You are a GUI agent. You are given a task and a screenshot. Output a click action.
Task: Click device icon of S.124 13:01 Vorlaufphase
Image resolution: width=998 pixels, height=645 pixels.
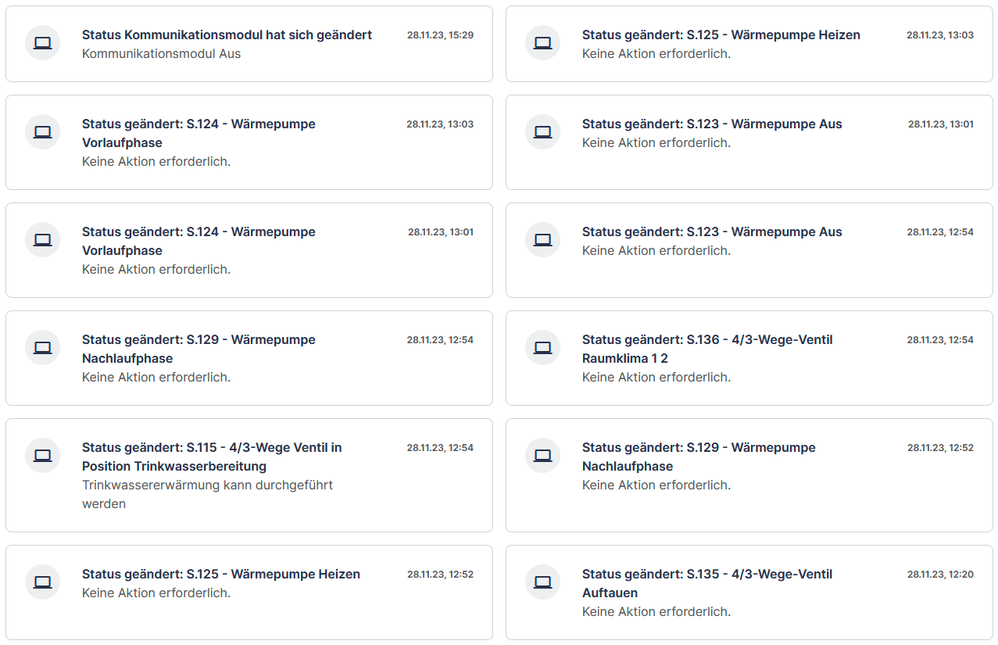click(42, 240)
